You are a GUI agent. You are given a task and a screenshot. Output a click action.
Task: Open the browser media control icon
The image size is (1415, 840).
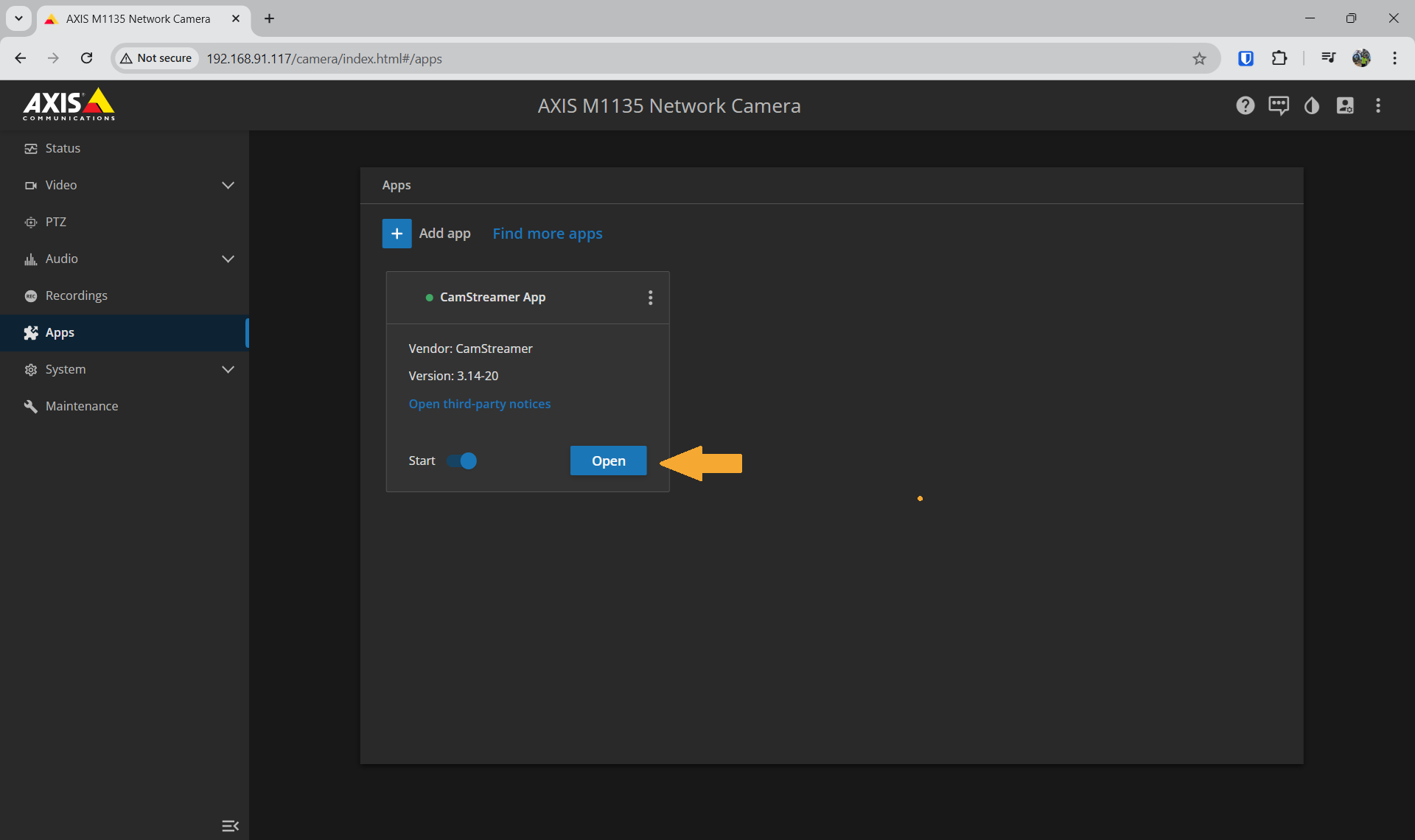click(1328, 58)
